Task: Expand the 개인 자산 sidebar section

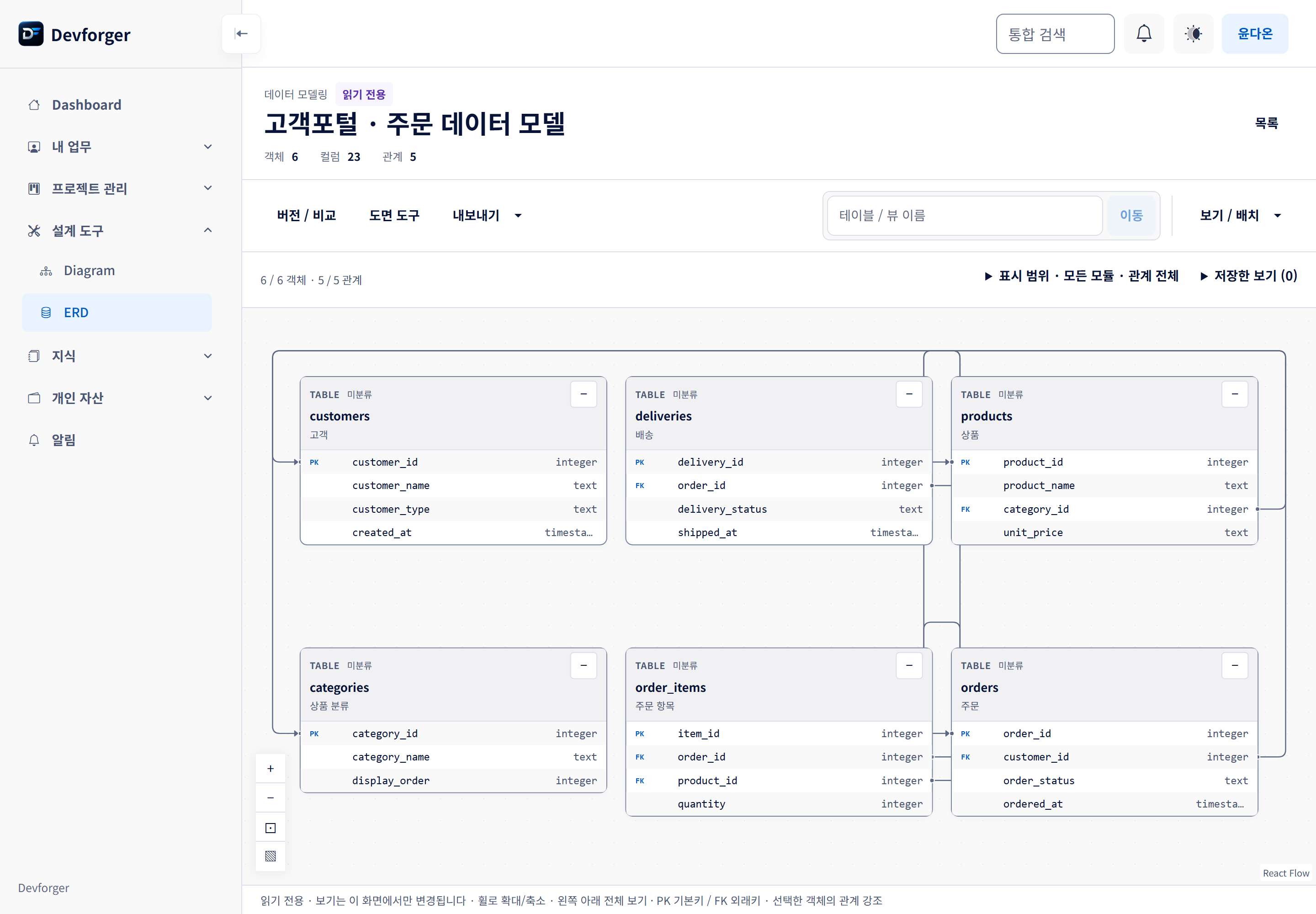Action: click(x=117, y=398)
